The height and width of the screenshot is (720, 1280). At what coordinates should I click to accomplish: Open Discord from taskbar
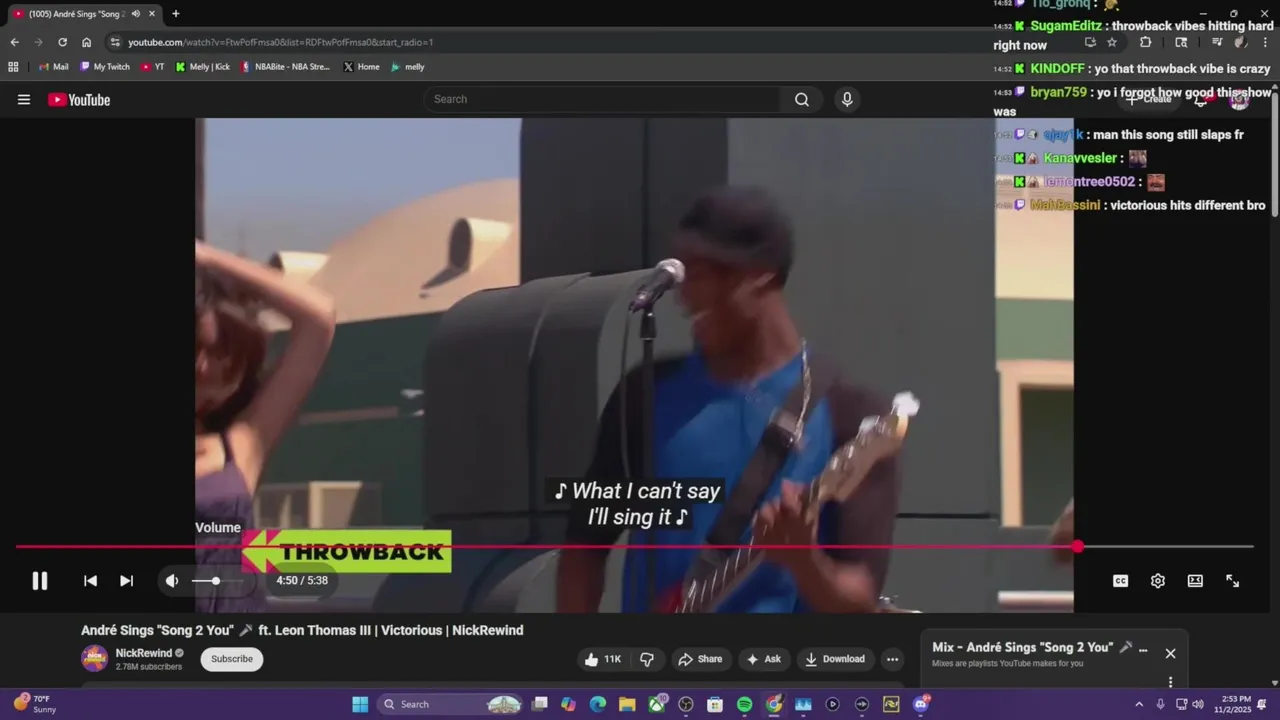[x=921, y=704]
